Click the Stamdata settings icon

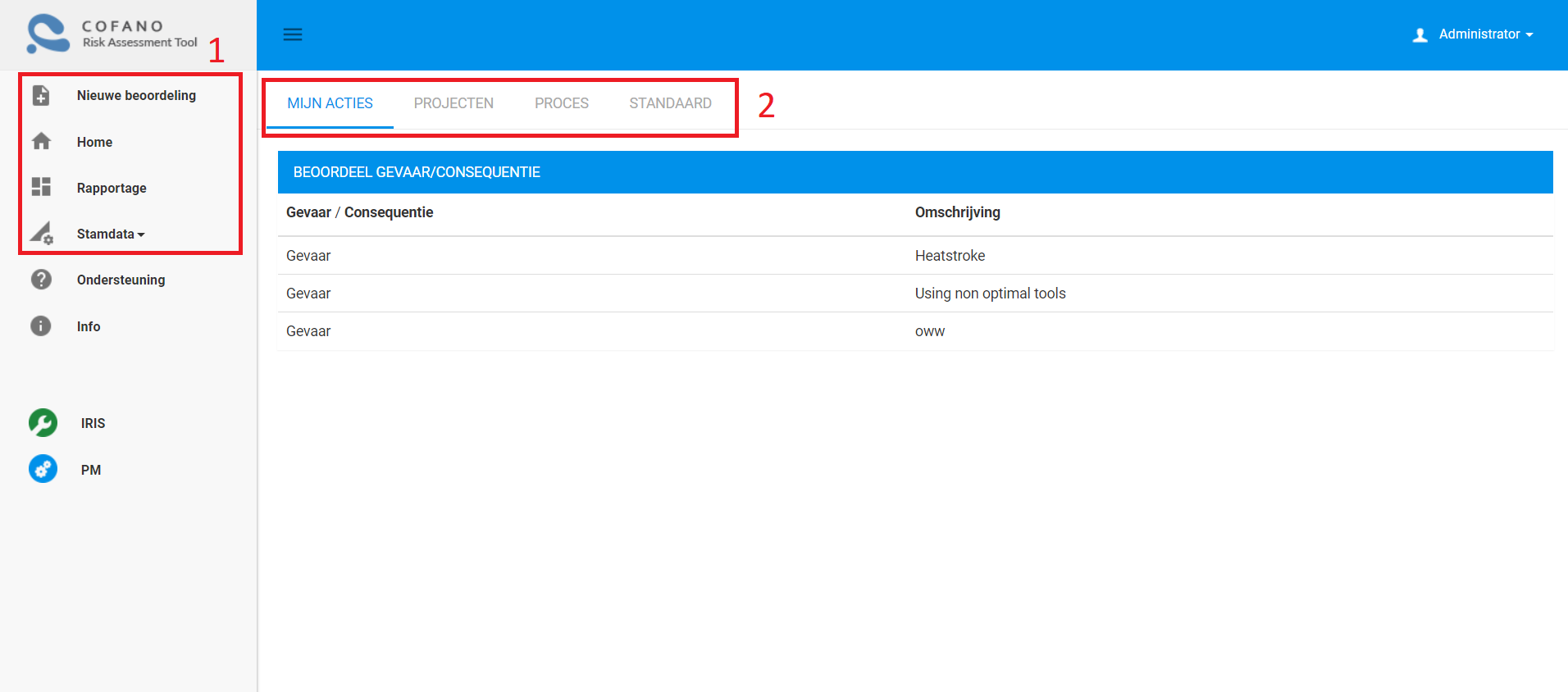coord(42,234)
